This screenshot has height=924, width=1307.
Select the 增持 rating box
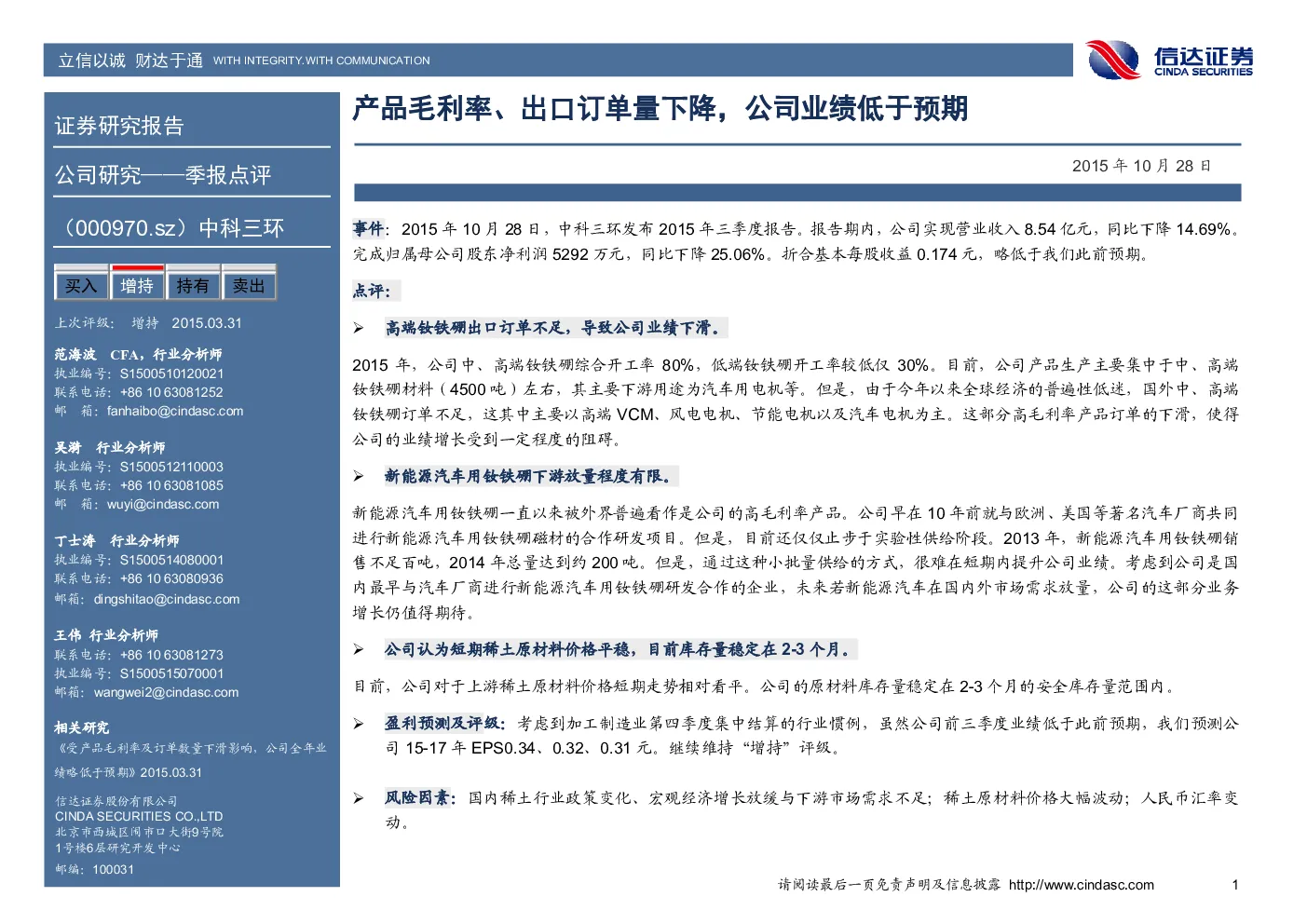coord(137,285)
